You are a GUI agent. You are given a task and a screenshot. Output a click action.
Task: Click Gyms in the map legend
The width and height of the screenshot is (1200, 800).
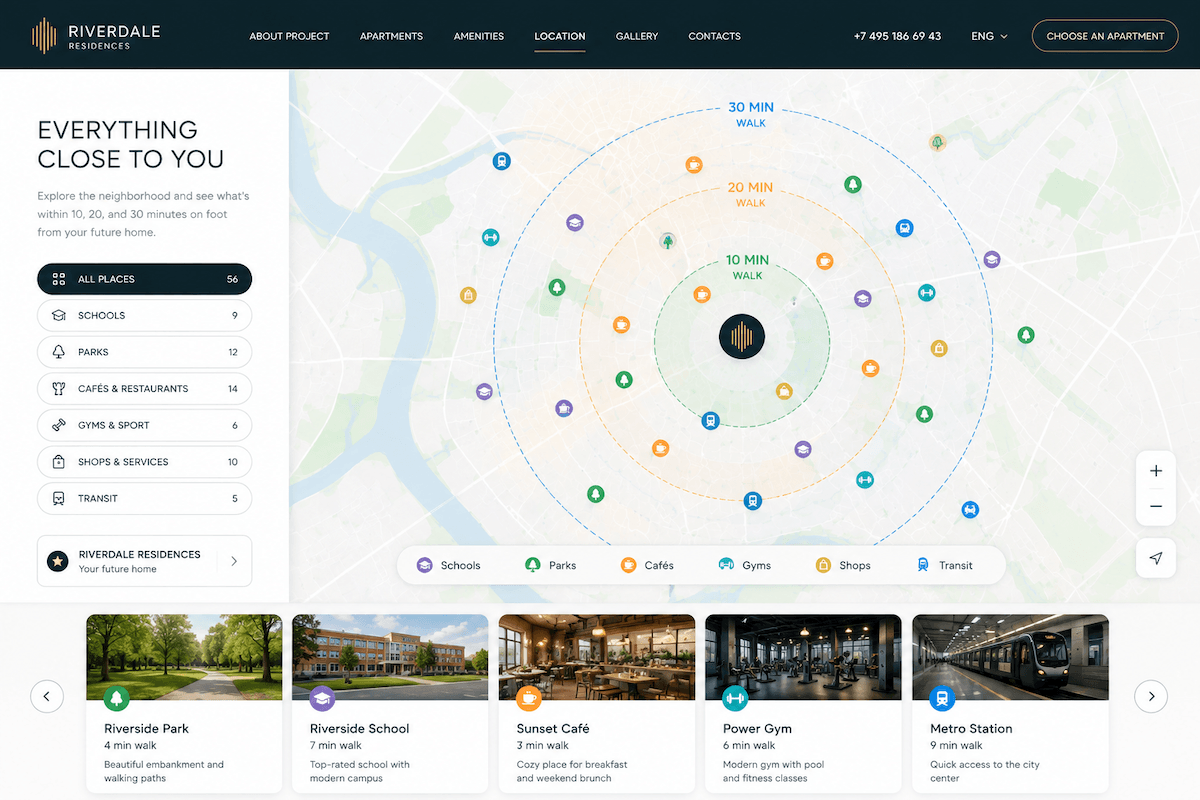pyautogui.click(x=745, y=565)
